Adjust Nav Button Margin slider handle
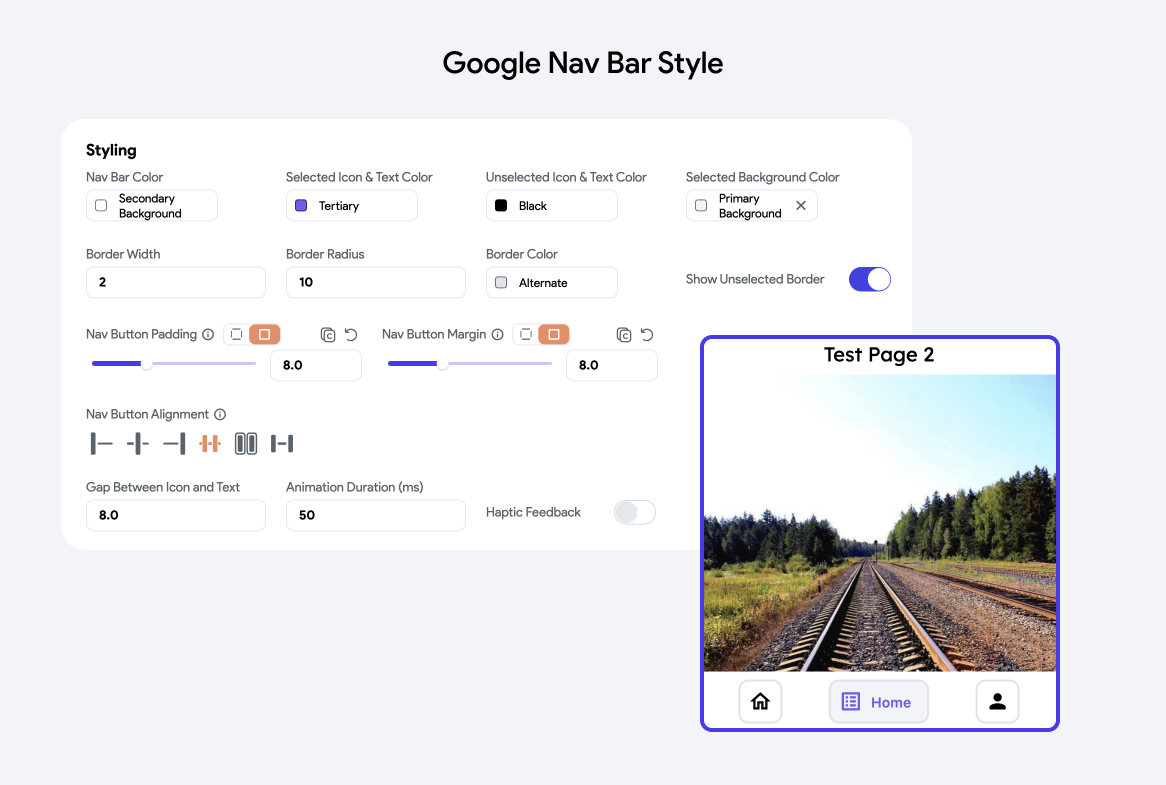 442,364
